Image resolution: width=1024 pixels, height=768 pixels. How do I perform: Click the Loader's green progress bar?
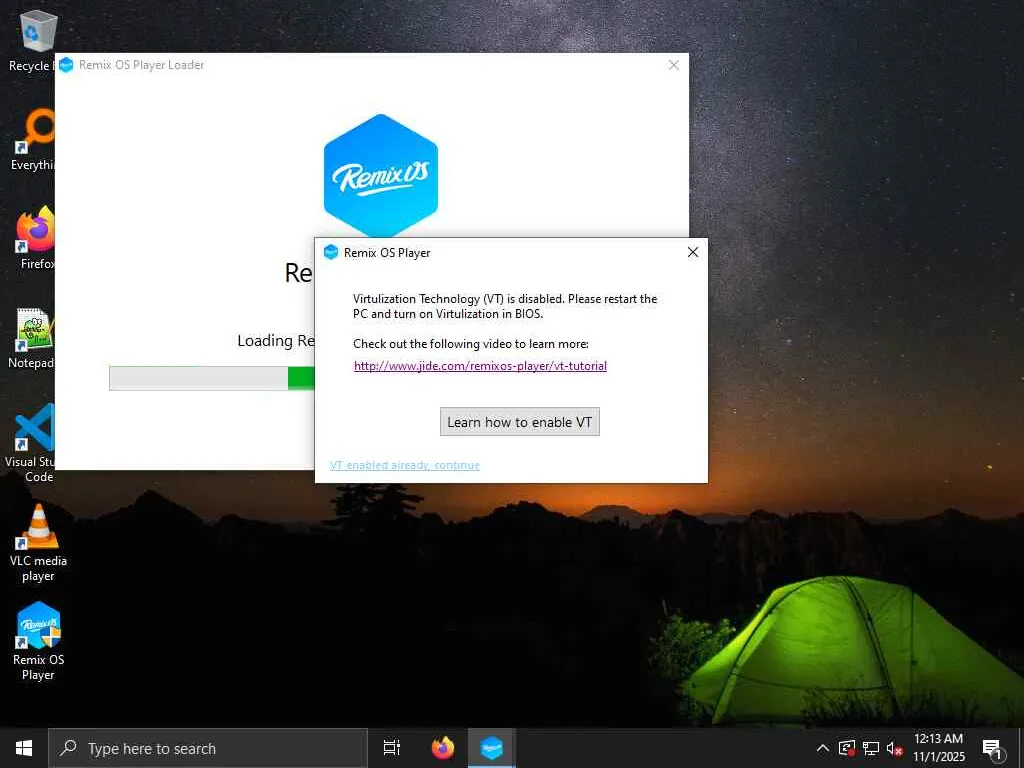tap(212, 378)
